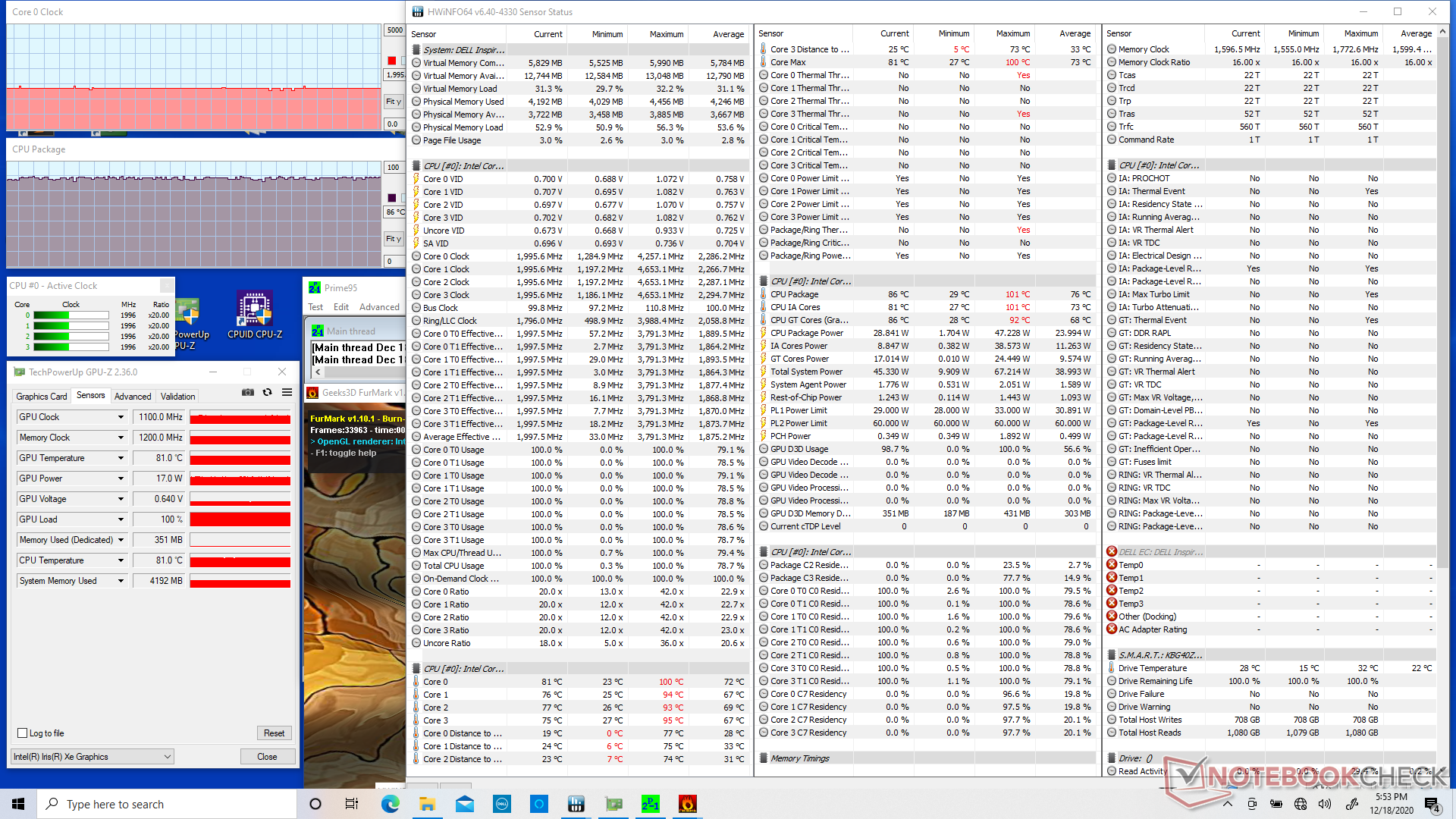Click FurMark icon in the taskbar
This screenshot has width=1456, height=819.
click(687, 804)
